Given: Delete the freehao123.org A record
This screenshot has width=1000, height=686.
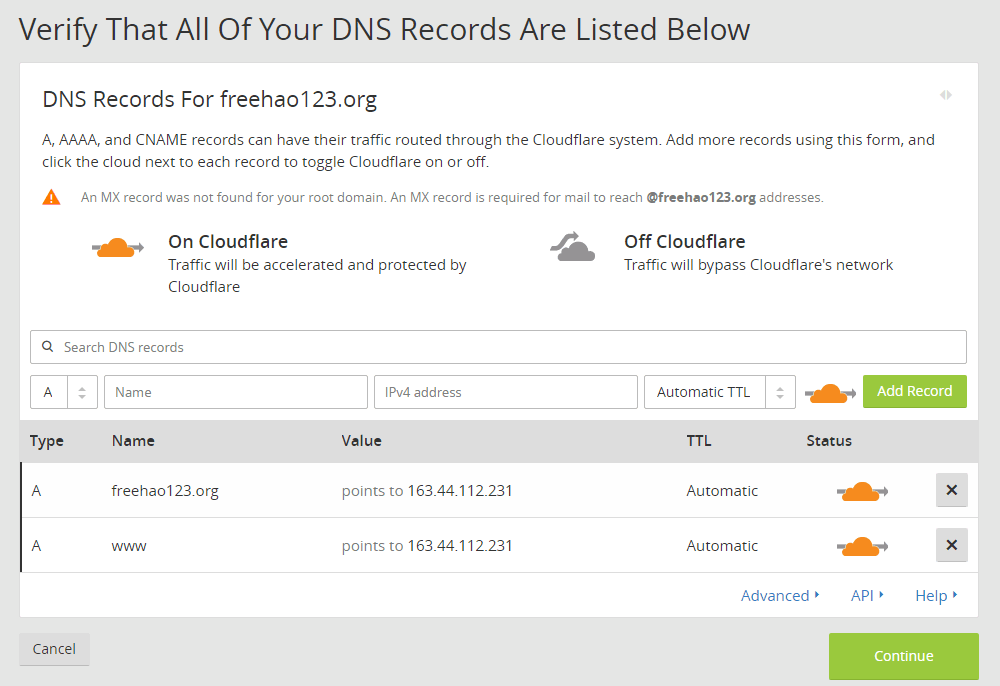Looking at the screenshot, I should 951,490.
